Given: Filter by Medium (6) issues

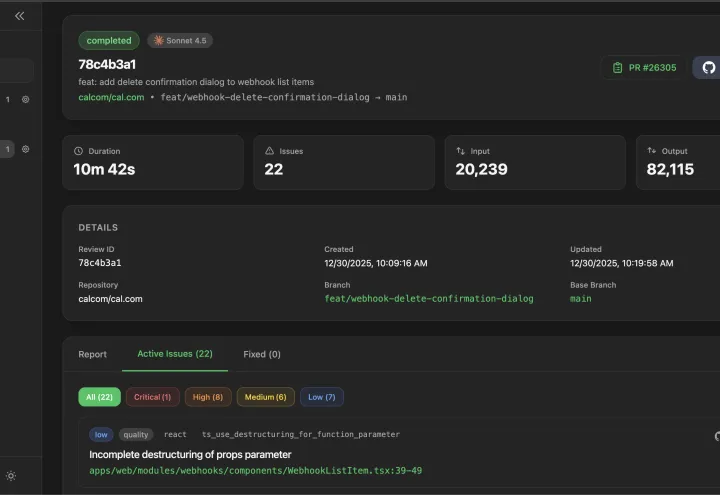Looking at the screenshot, I should (265, 397).
